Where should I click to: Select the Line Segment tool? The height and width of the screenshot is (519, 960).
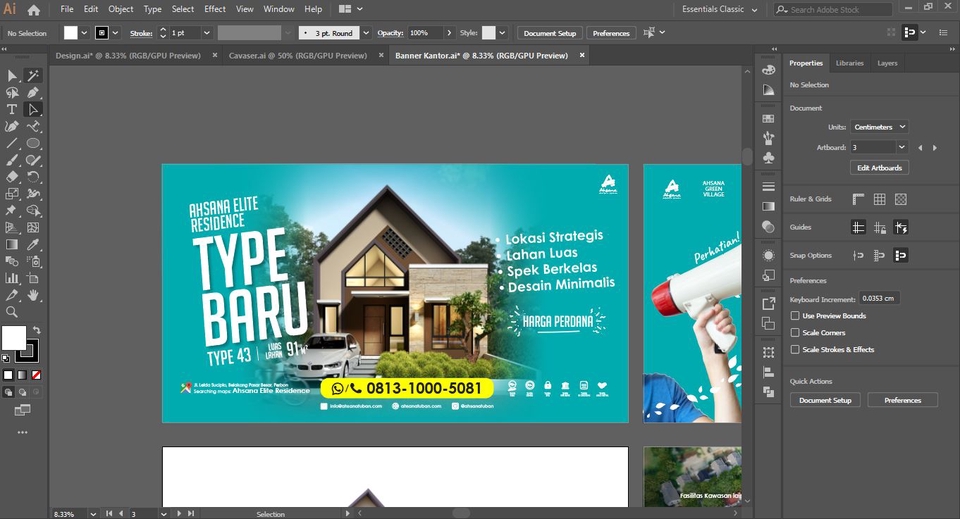coord(12,143)
